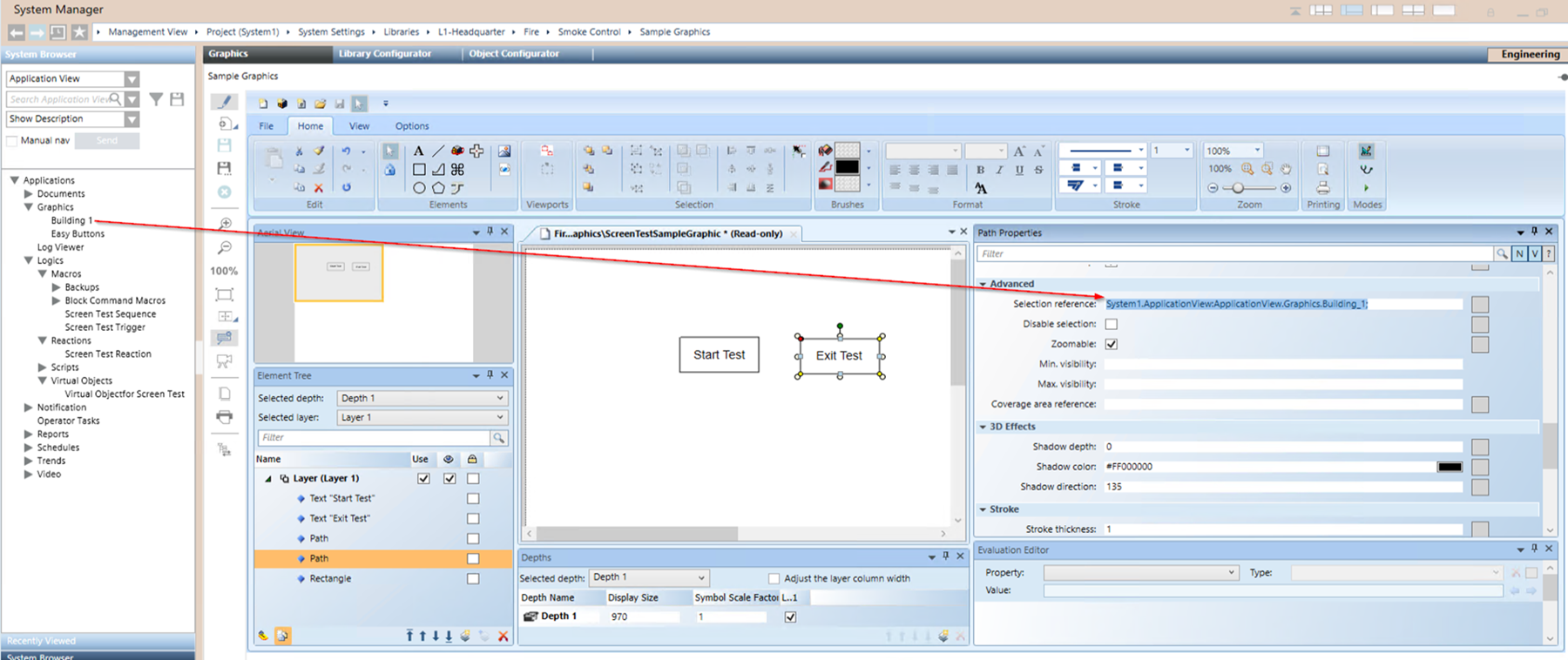Open the Library Configurator tab
Image resolution: width=1568 pixels, height=660 pixels.
[x=385, y=54]
